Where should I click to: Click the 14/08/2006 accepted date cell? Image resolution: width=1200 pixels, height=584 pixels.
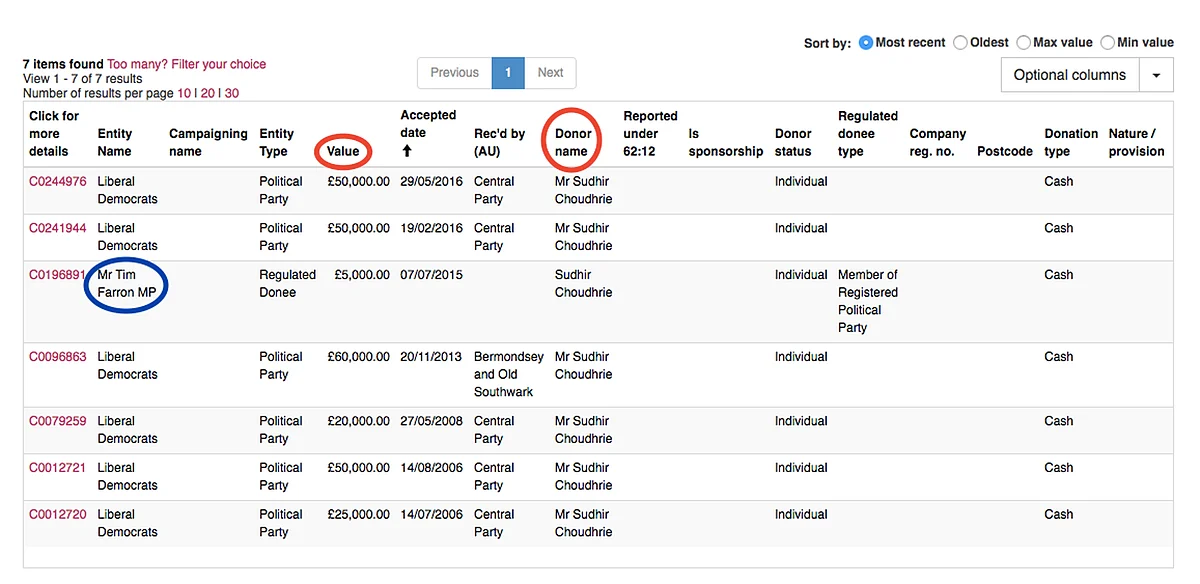[x=432, y=468]
